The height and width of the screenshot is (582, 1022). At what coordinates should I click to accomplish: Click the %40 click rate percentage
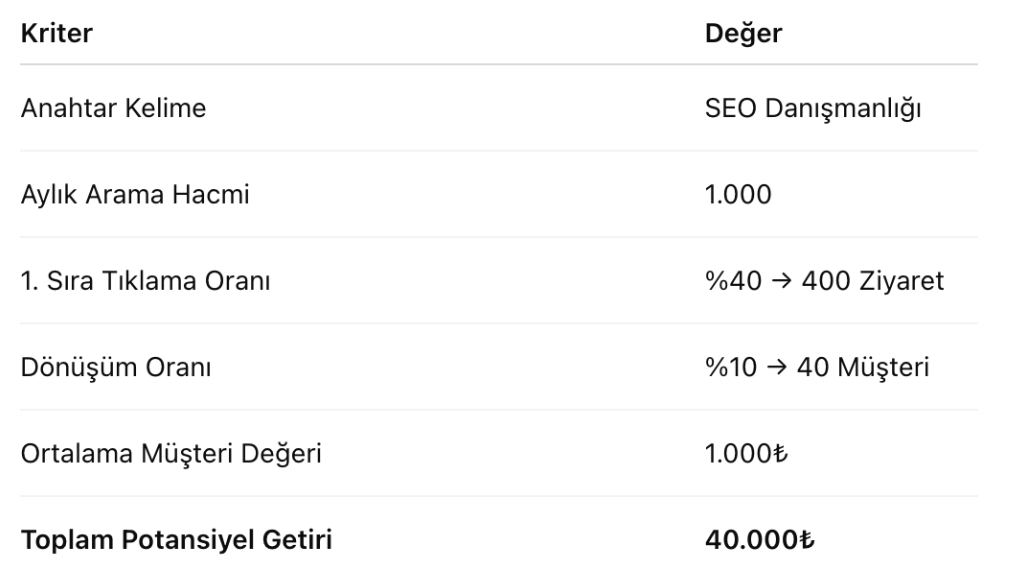coord(729,281)
